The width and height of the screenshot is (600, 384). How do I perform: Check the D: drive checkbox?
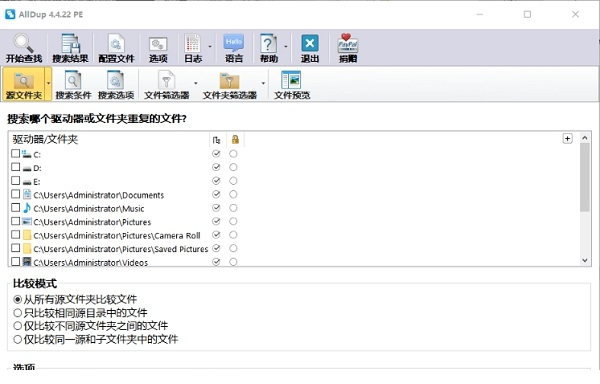15,167
